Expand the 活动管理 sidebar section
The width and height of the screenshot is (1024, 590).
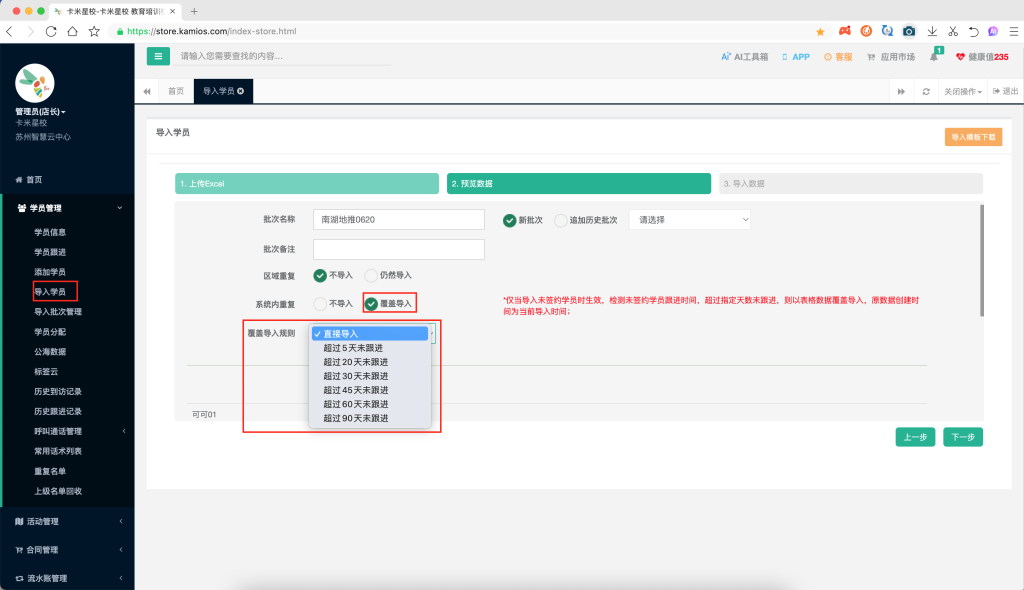pos(67,521)
